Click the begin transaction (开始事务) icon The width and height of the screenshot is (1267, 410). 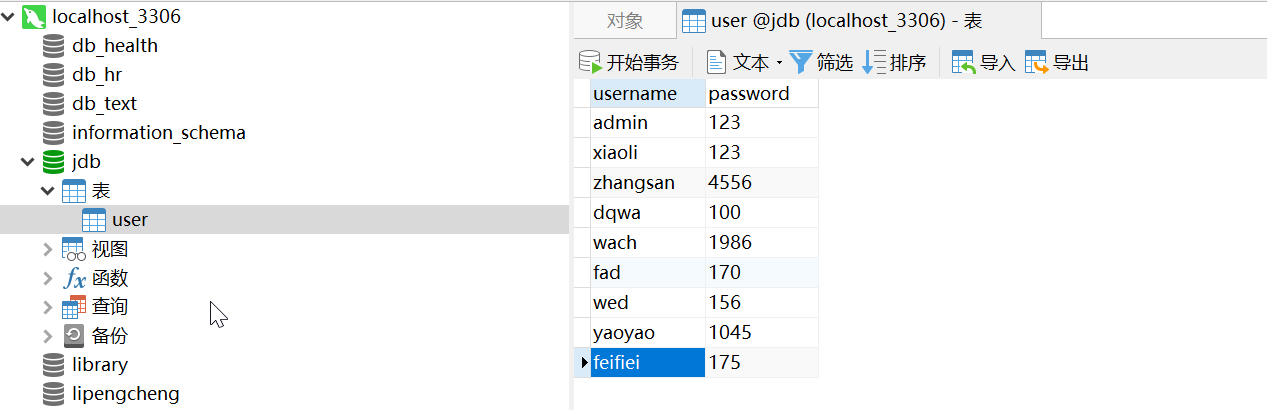click(x=590, y=63)
